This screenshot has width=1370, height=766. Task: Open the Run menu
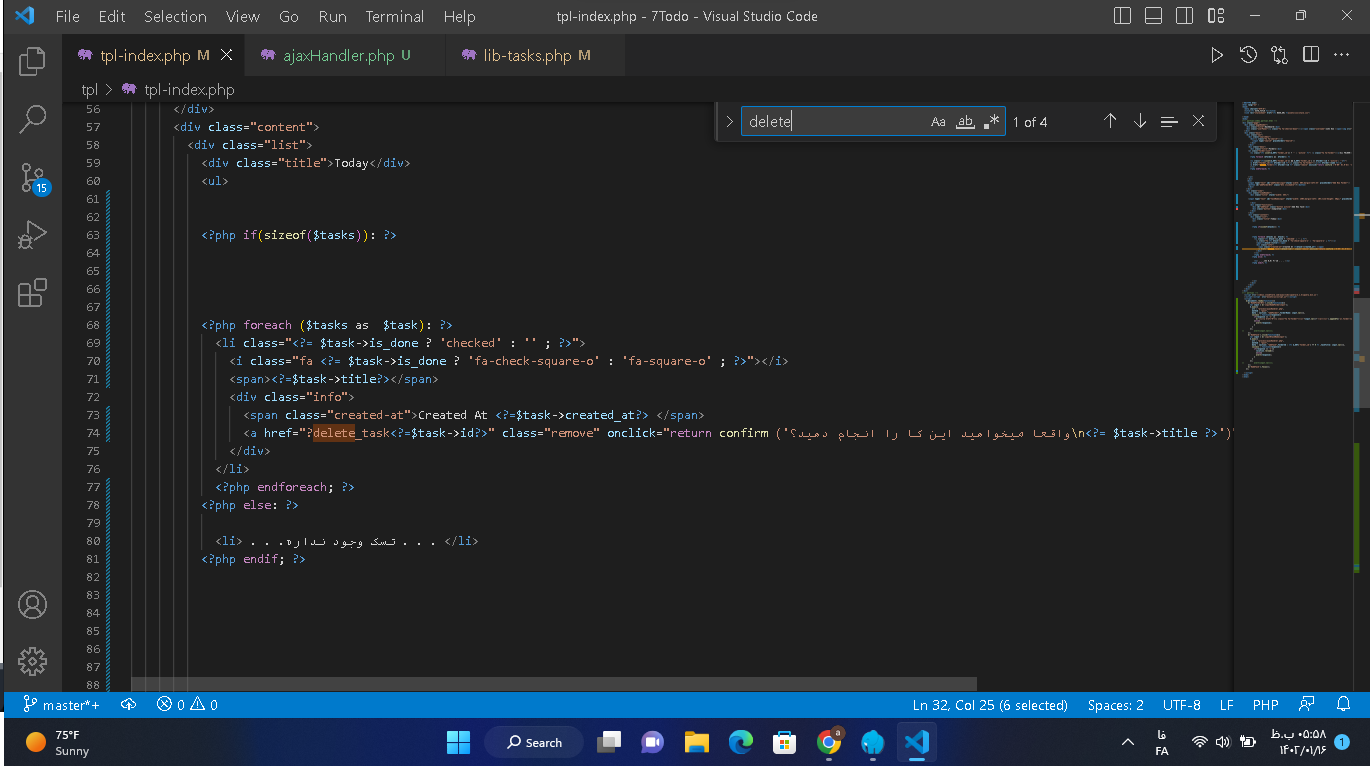coord(333,16)
